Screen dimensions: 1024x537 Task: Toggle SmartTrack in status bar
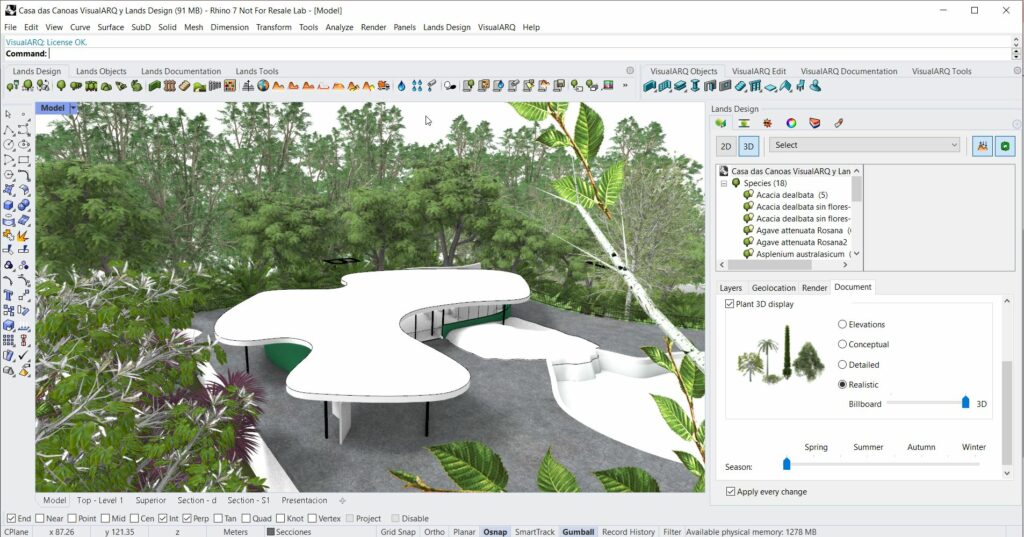pos(534,532)
